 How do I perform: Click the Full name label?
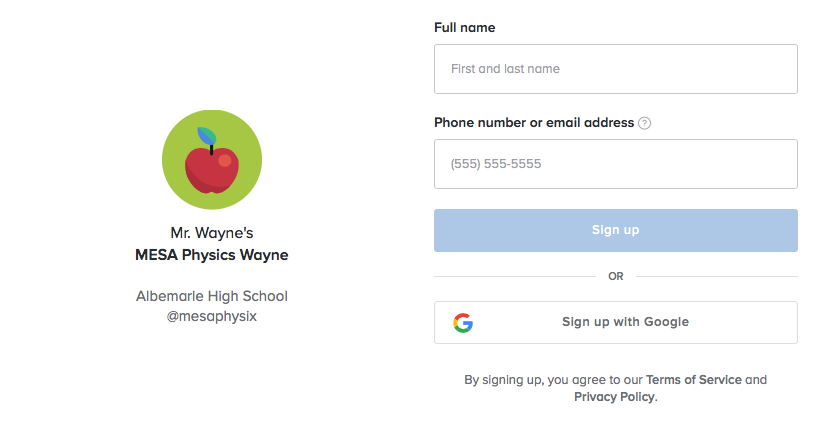tap(465, 28)
